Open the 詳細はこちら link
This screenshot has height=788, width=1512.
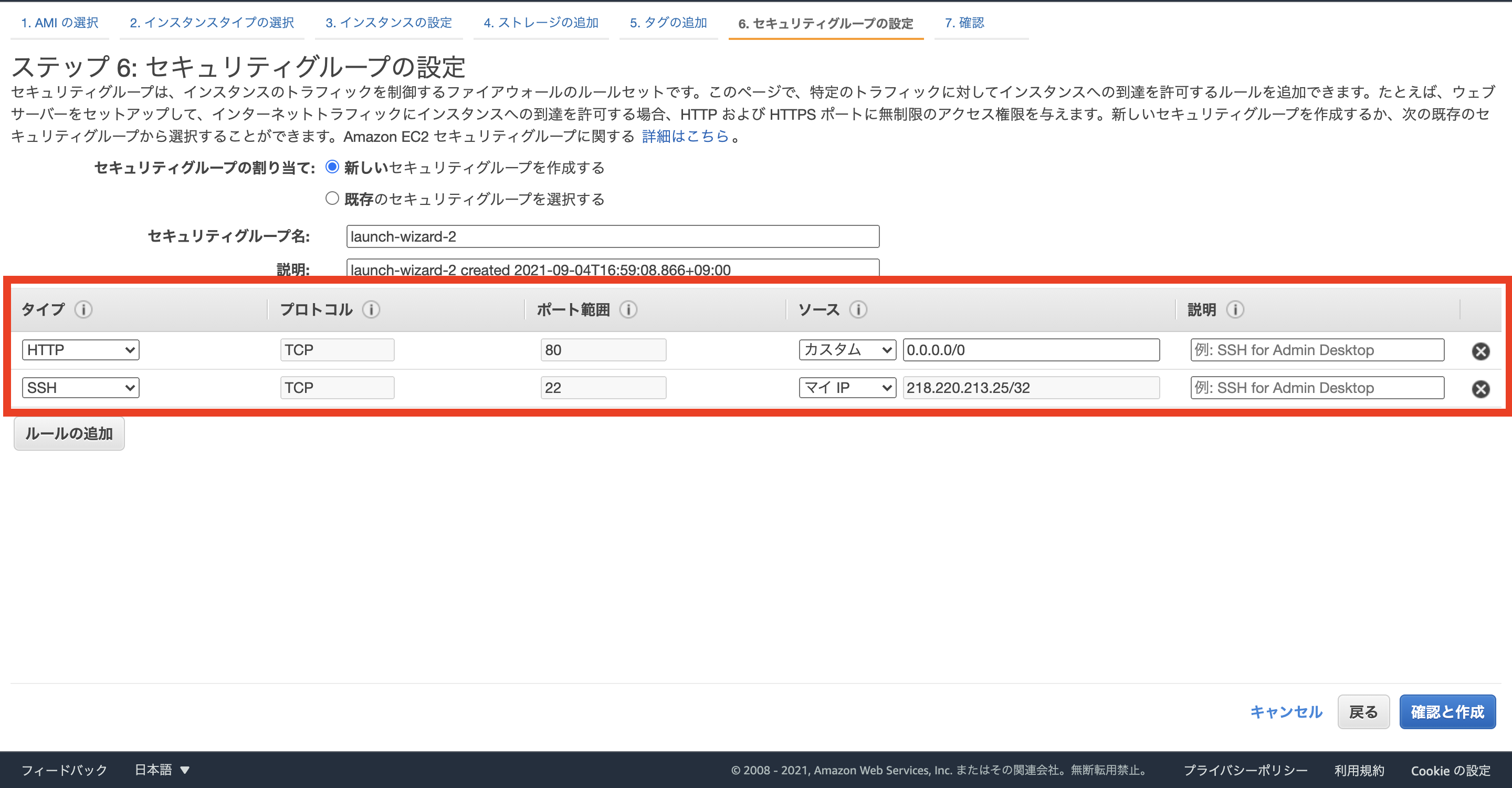pos(686,136)
